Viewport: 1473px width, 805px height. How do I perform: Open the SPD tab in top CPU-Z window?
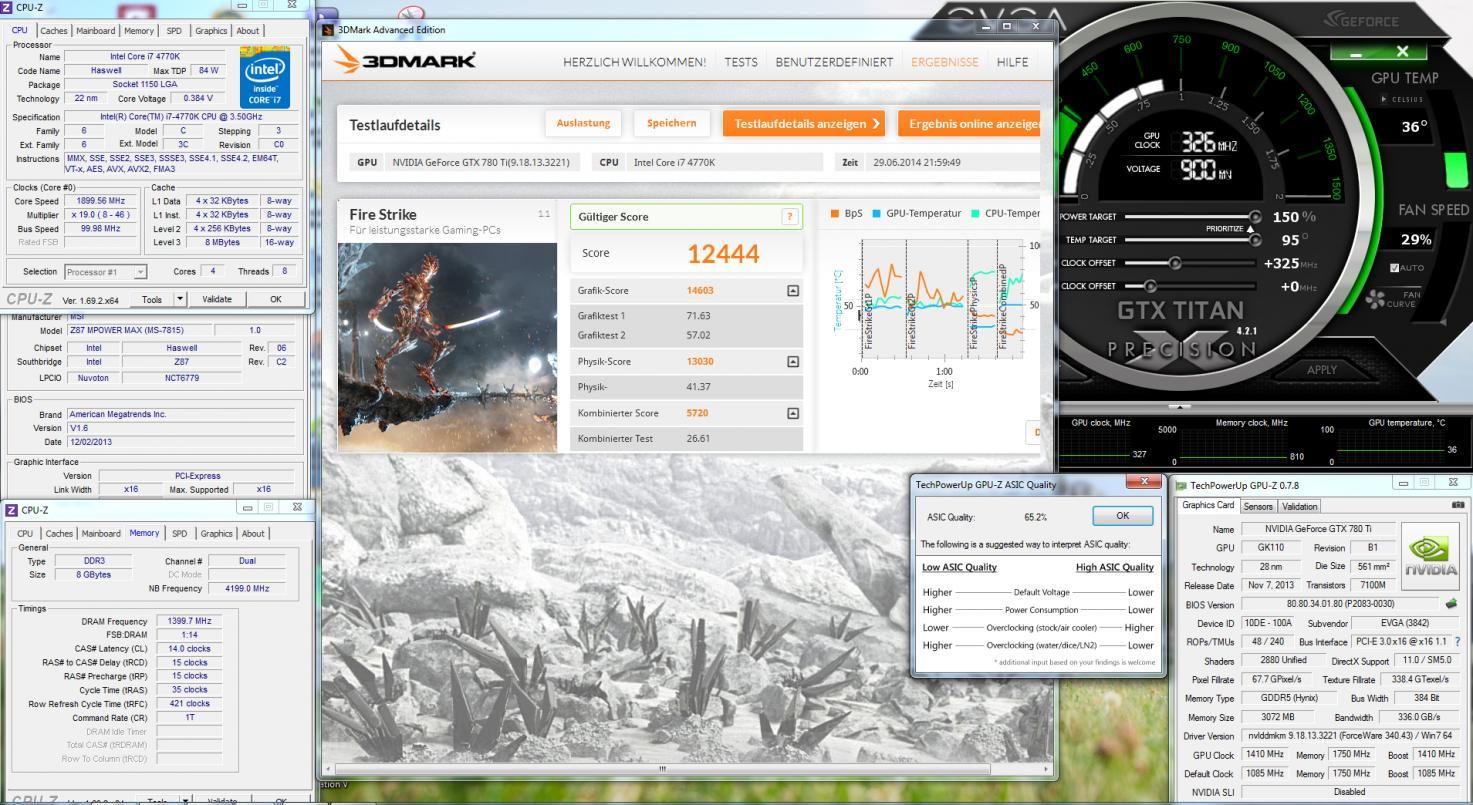[x=174, y=31]
